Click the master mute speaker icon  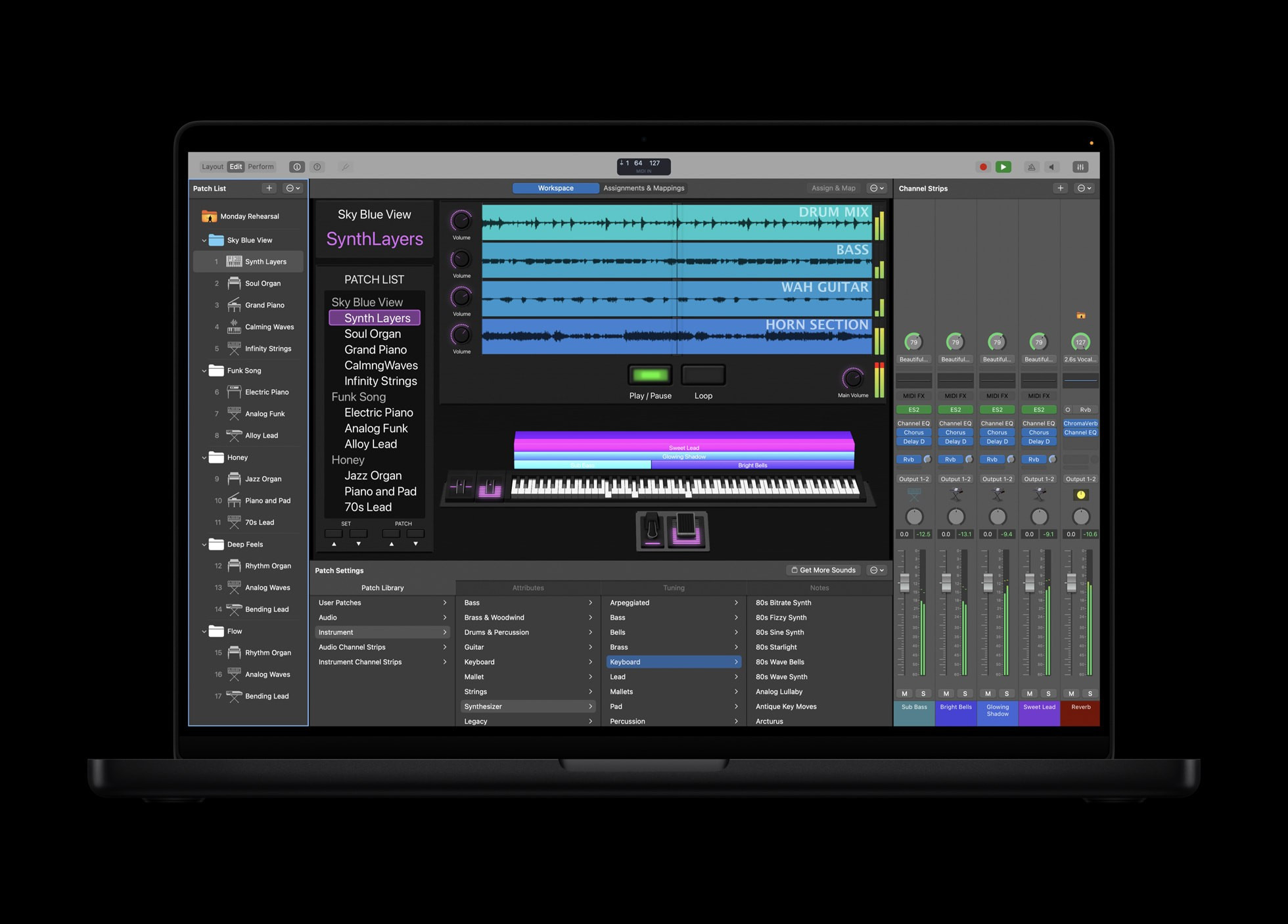tap(1052, 167)
